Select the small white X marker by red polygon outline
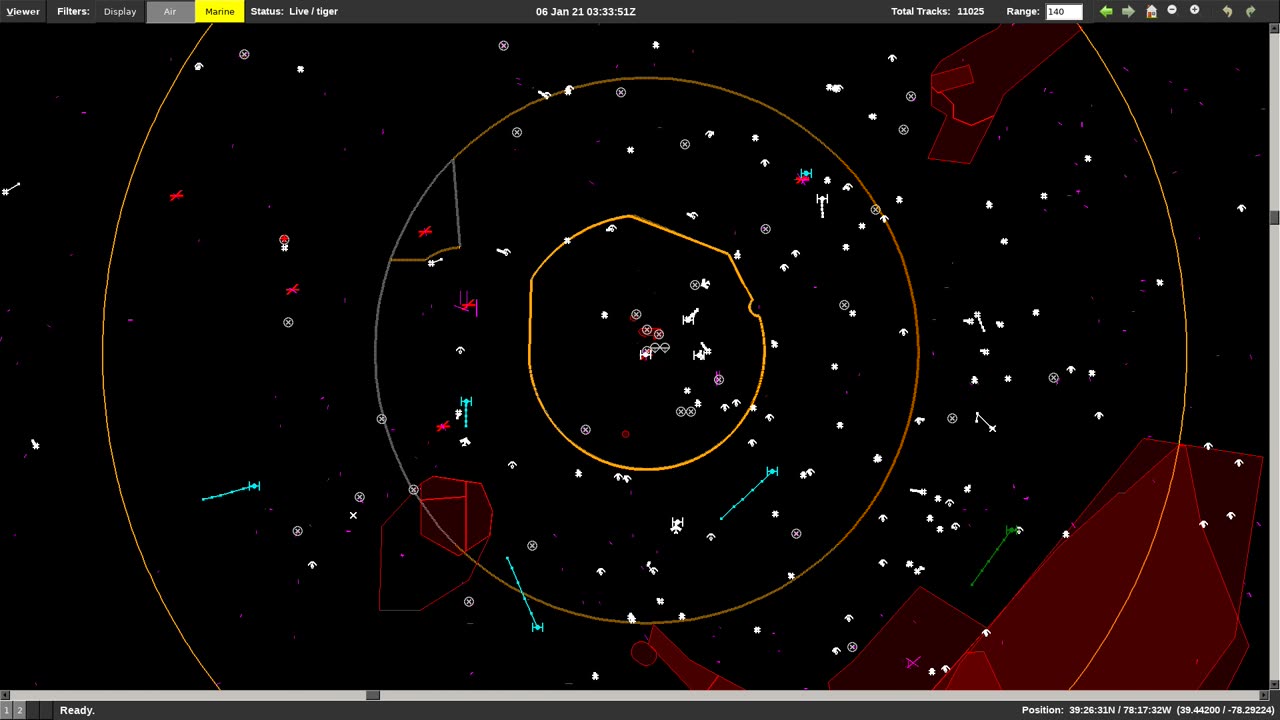This screenshot has height=720, width=1280. 353,516
